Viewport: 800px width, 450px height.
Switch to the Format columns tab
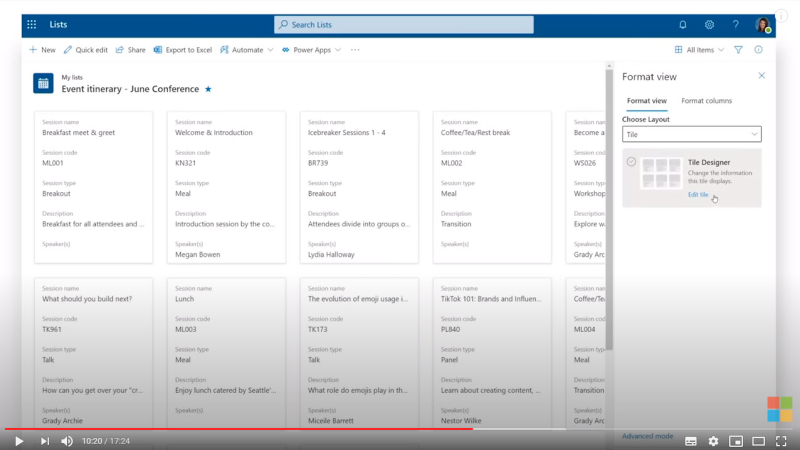point(707,101)
